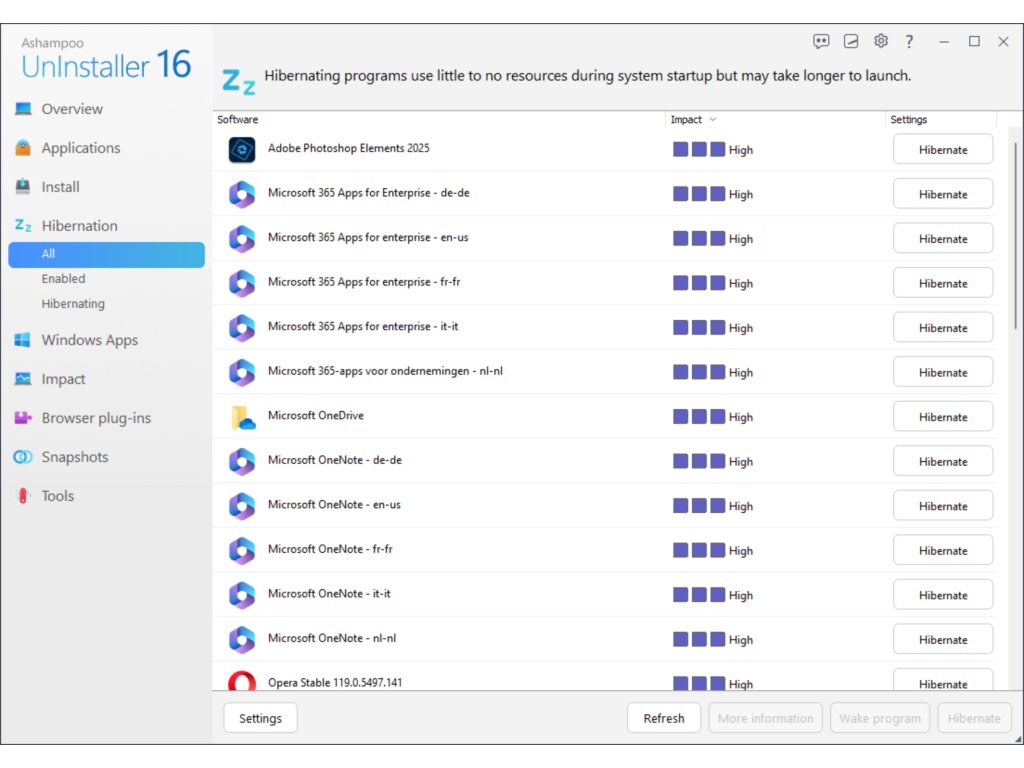Click the feedback chat bubble icon
The image size is (1024, 768).
tap(821, 41)
